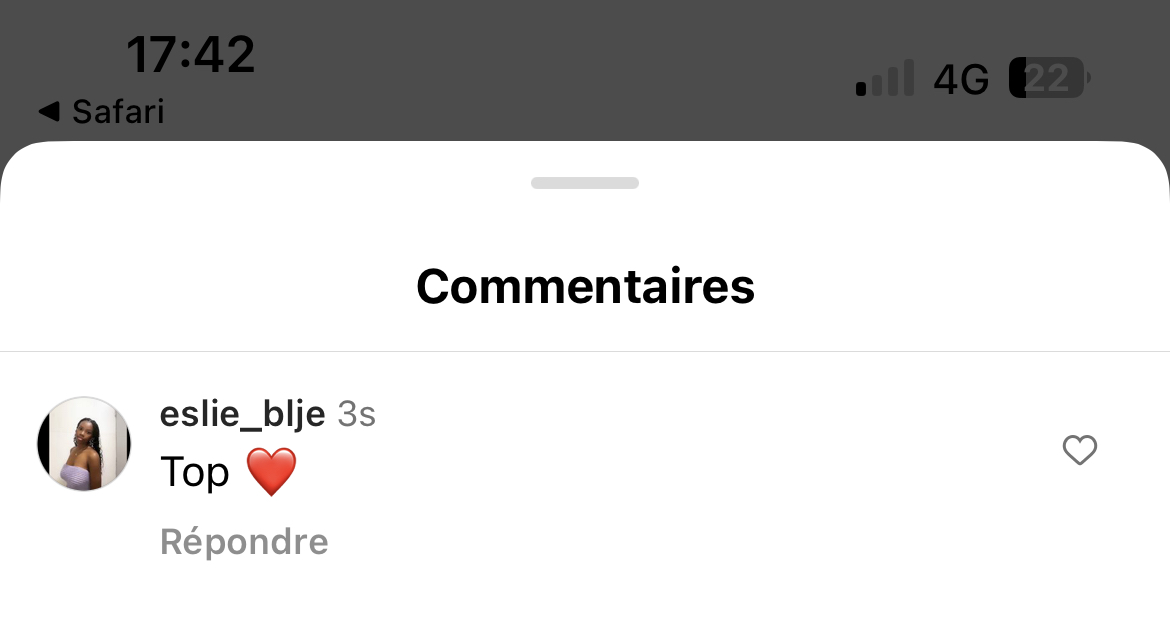This screenshot has height=642, width=1170.
Task: Like the comment with heart icon
Action: [x=1080, y=450]
